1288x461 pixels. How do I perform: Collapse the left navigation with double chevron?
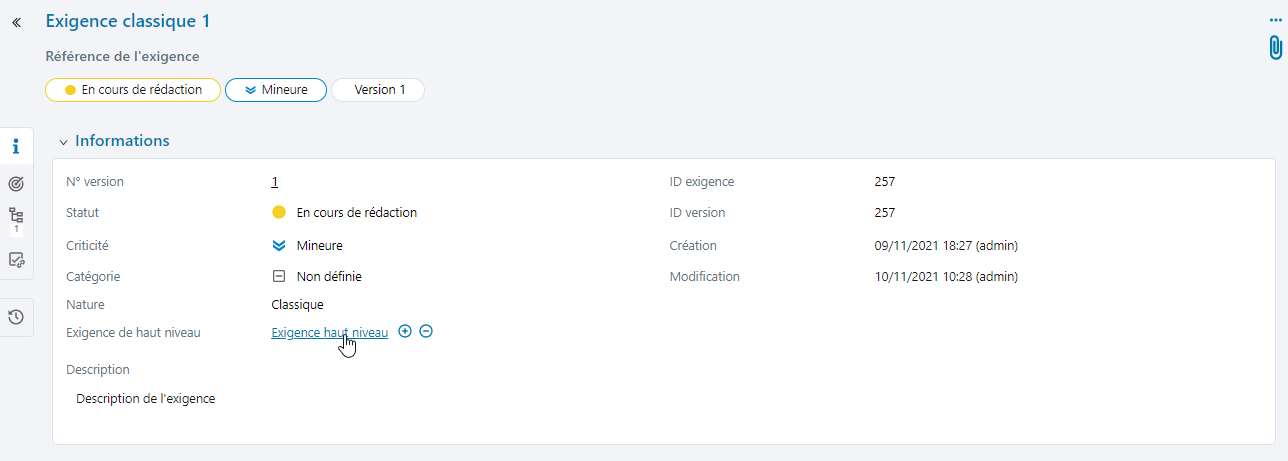pyautogui.click(x=16, y=22)
